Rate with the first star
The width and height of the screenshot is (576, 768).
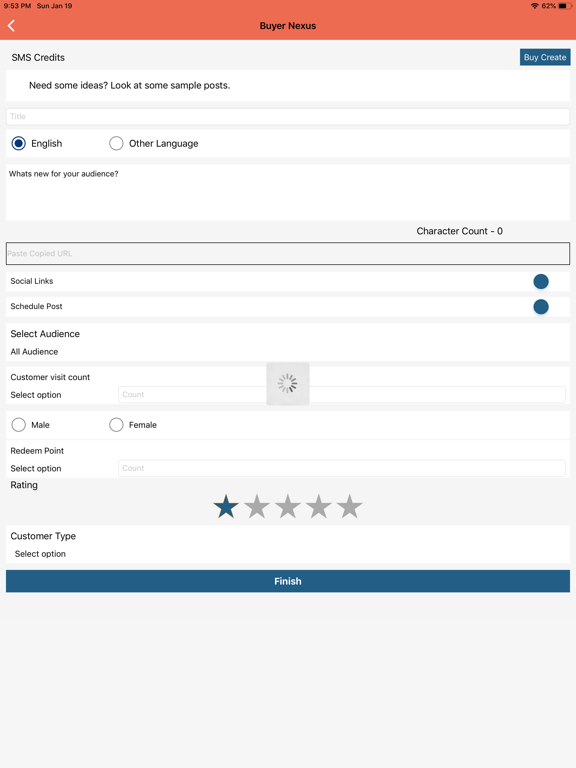coord(226,506)
